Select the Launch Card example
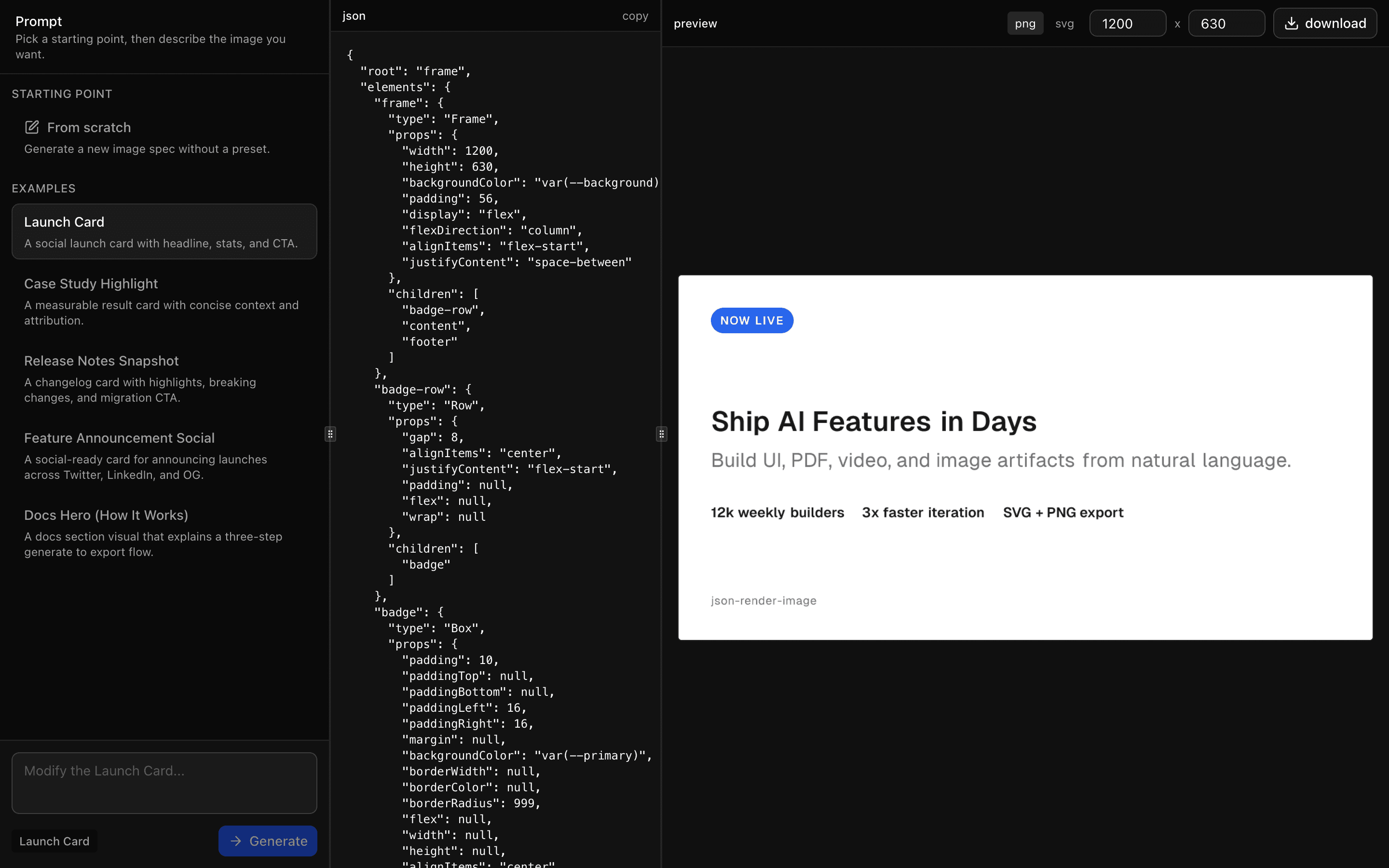This screenshot has height=868, width=1389. [163, 231]
